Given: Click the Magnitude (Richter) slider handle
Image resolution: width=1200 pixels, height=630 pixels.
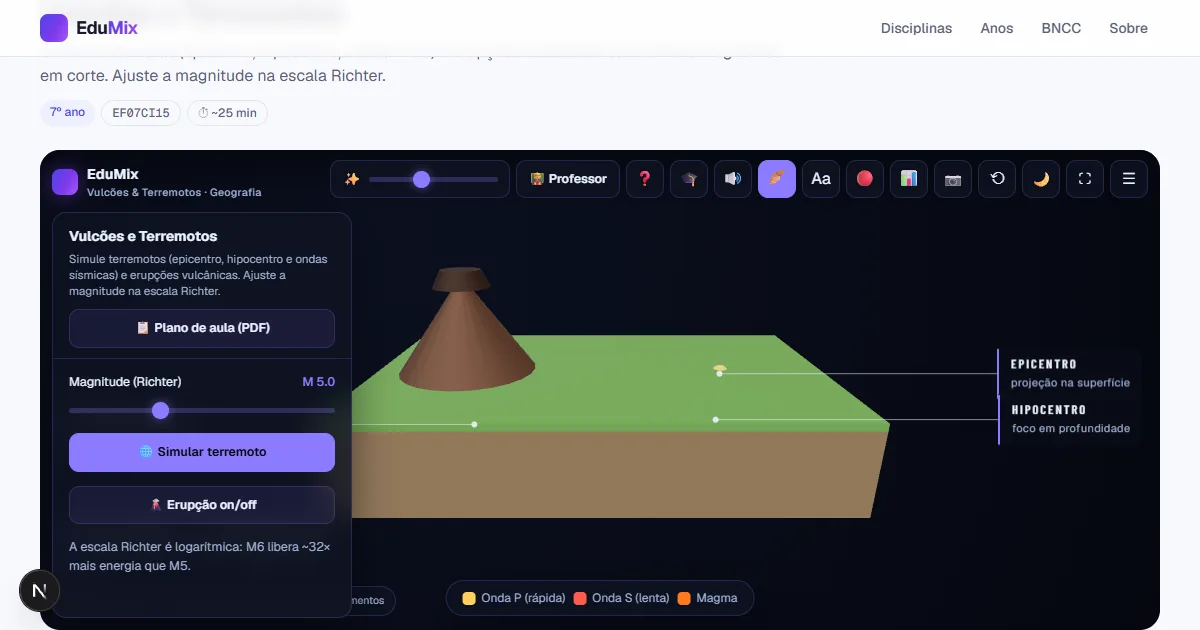Looking at the screenshot, I should pos(160,410).
